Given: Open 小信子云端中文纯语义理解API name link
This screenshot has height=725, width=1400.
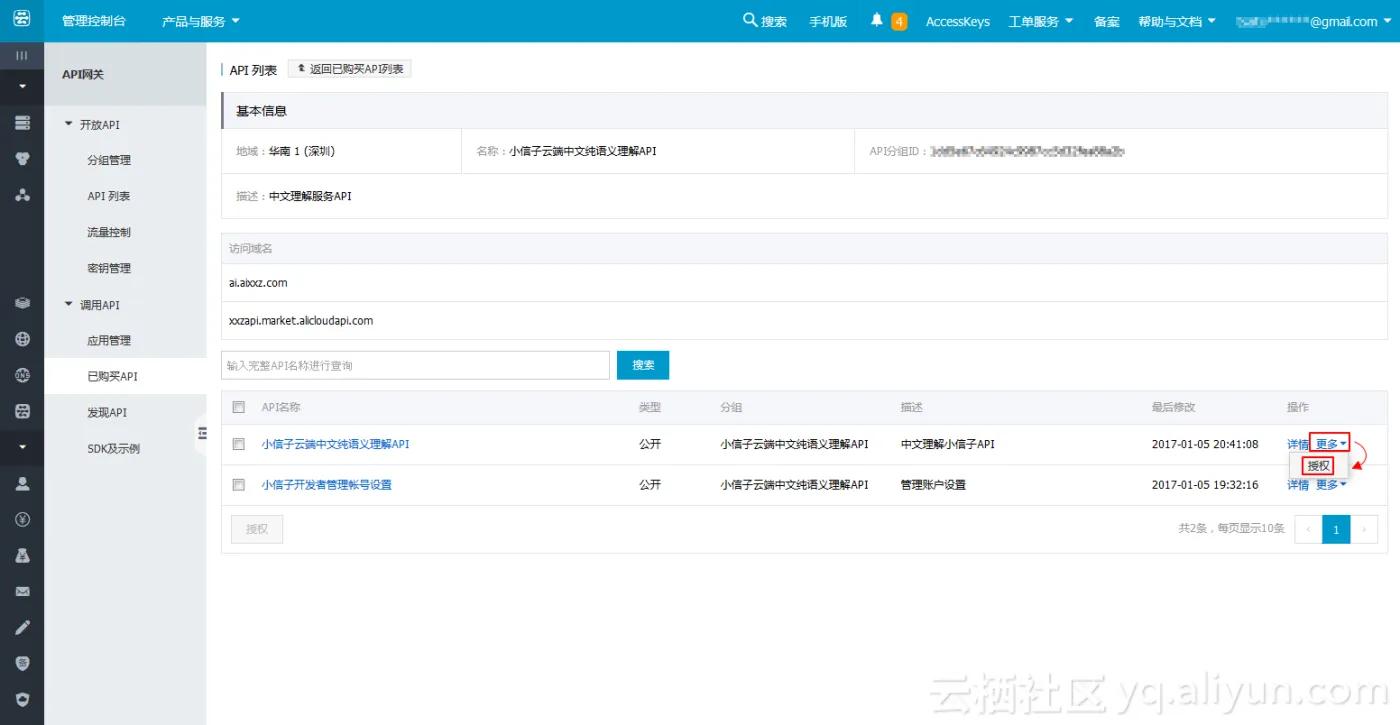Looking at the screenshot, I should (335, 444).
